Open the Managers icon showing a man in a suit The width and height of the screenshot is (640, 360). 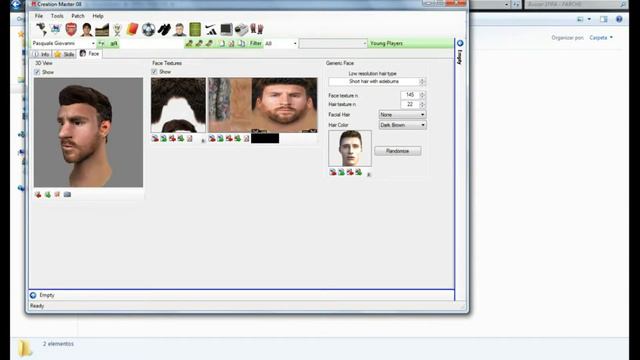tap(179, 29)
